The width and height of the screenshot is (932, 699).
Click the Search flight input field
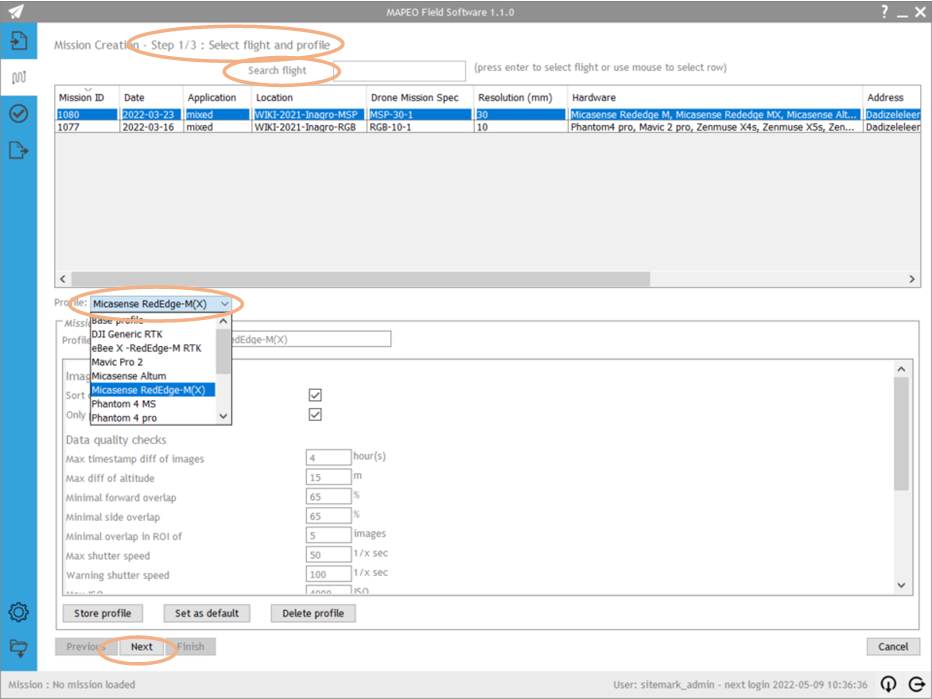pyautogui.click(x=399, y=71)
